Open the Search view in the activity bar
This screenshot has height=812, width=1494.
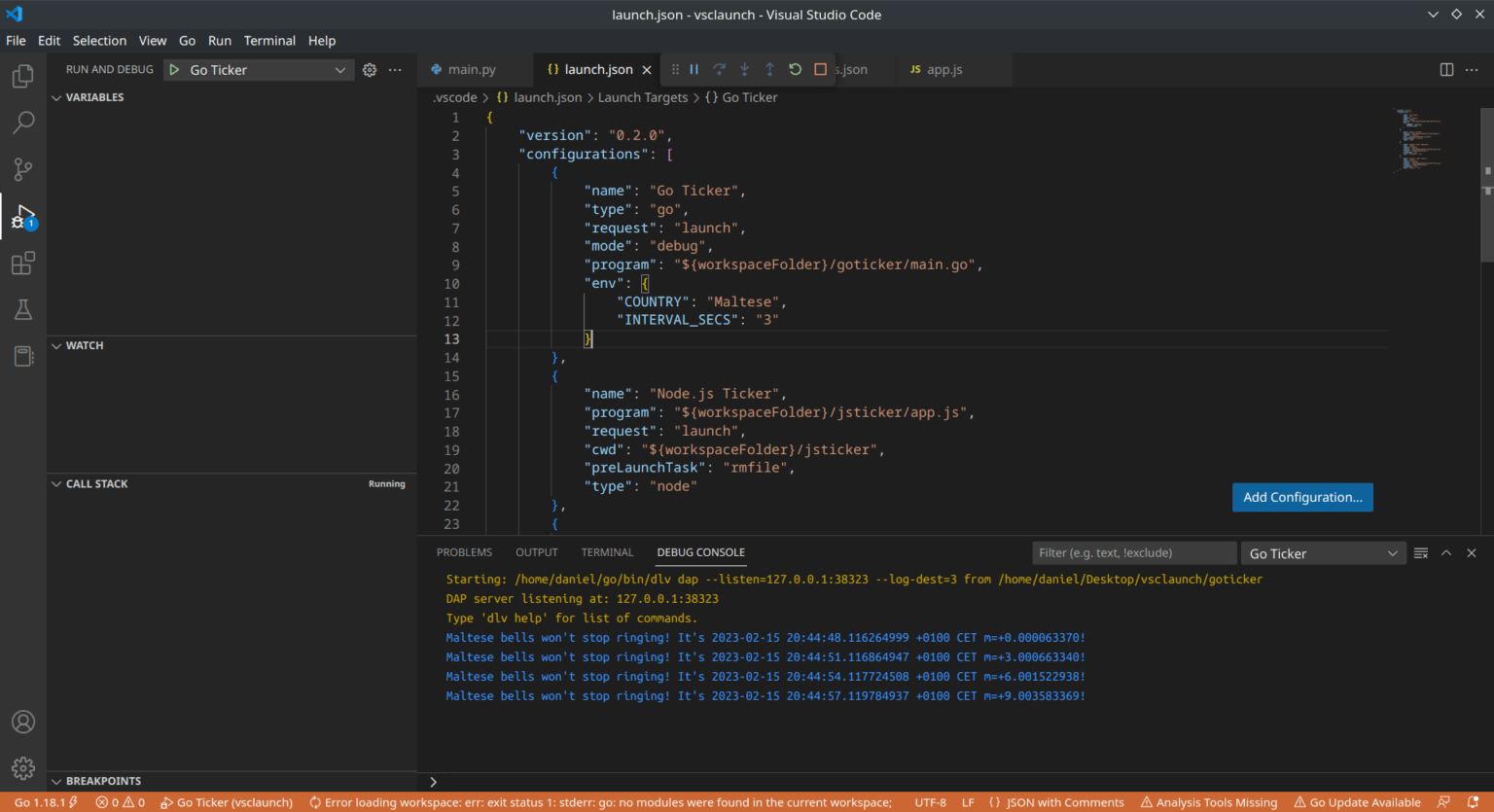click(x=23, y=123)
